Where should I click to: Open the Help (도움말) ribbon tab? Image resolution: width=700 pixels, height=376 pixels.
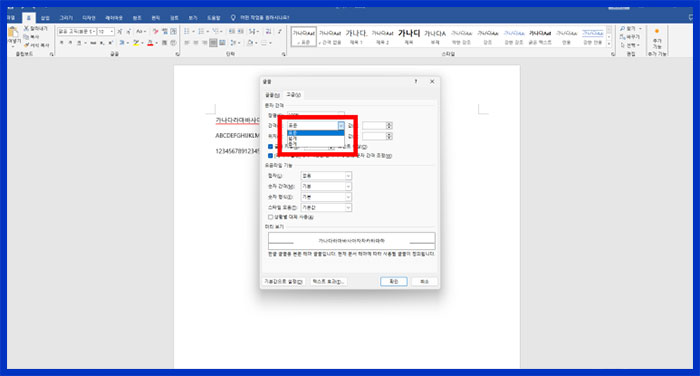point(214,18)
